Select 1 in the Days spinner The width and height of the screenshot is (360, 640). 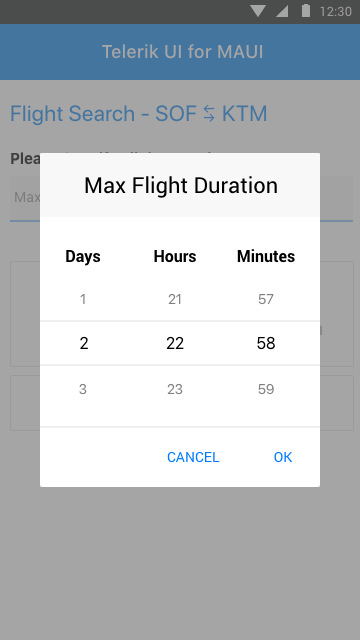83,299
